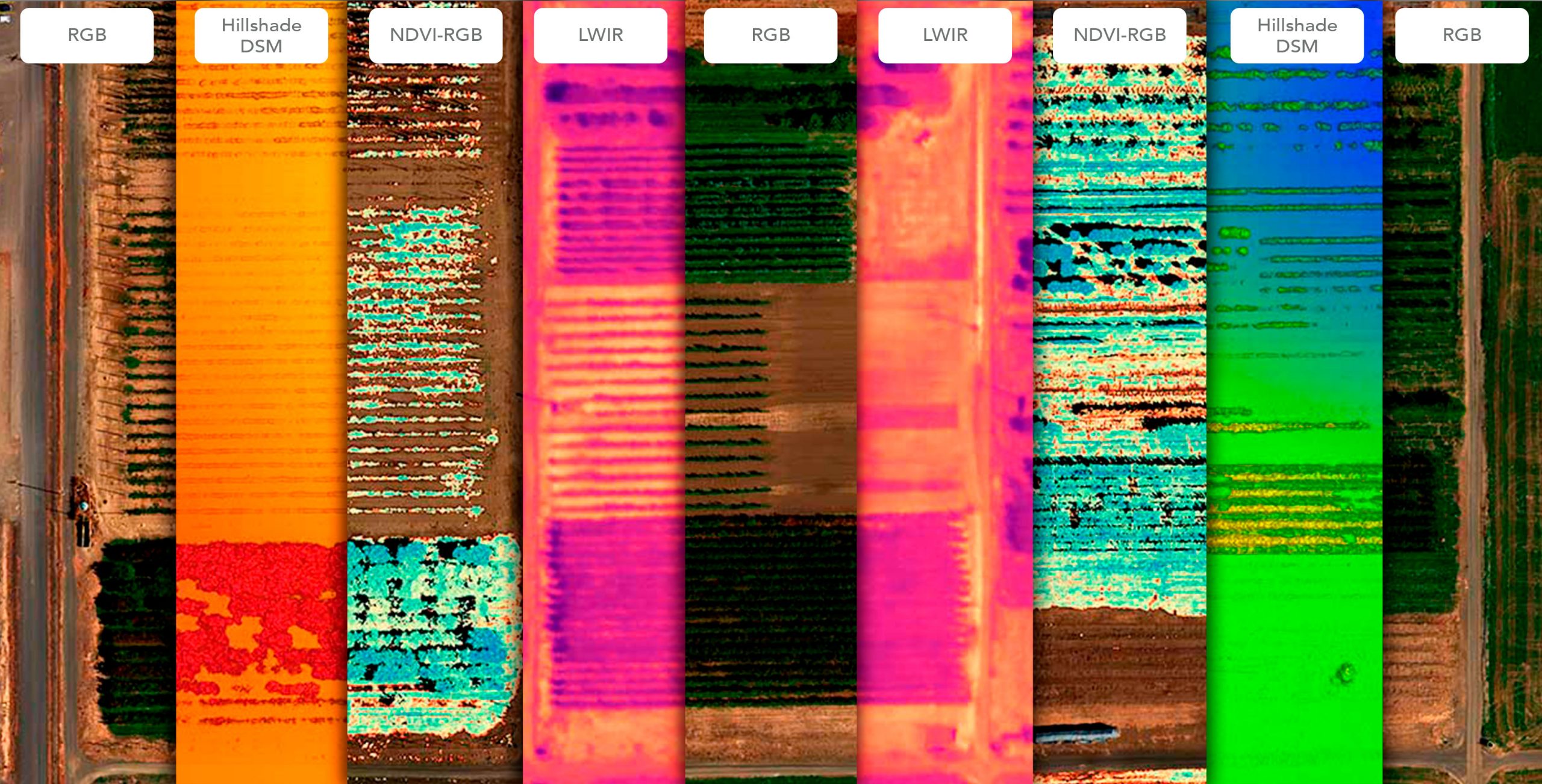Click the dark purple patch atop the striped LWIR strip

(557, 92)
